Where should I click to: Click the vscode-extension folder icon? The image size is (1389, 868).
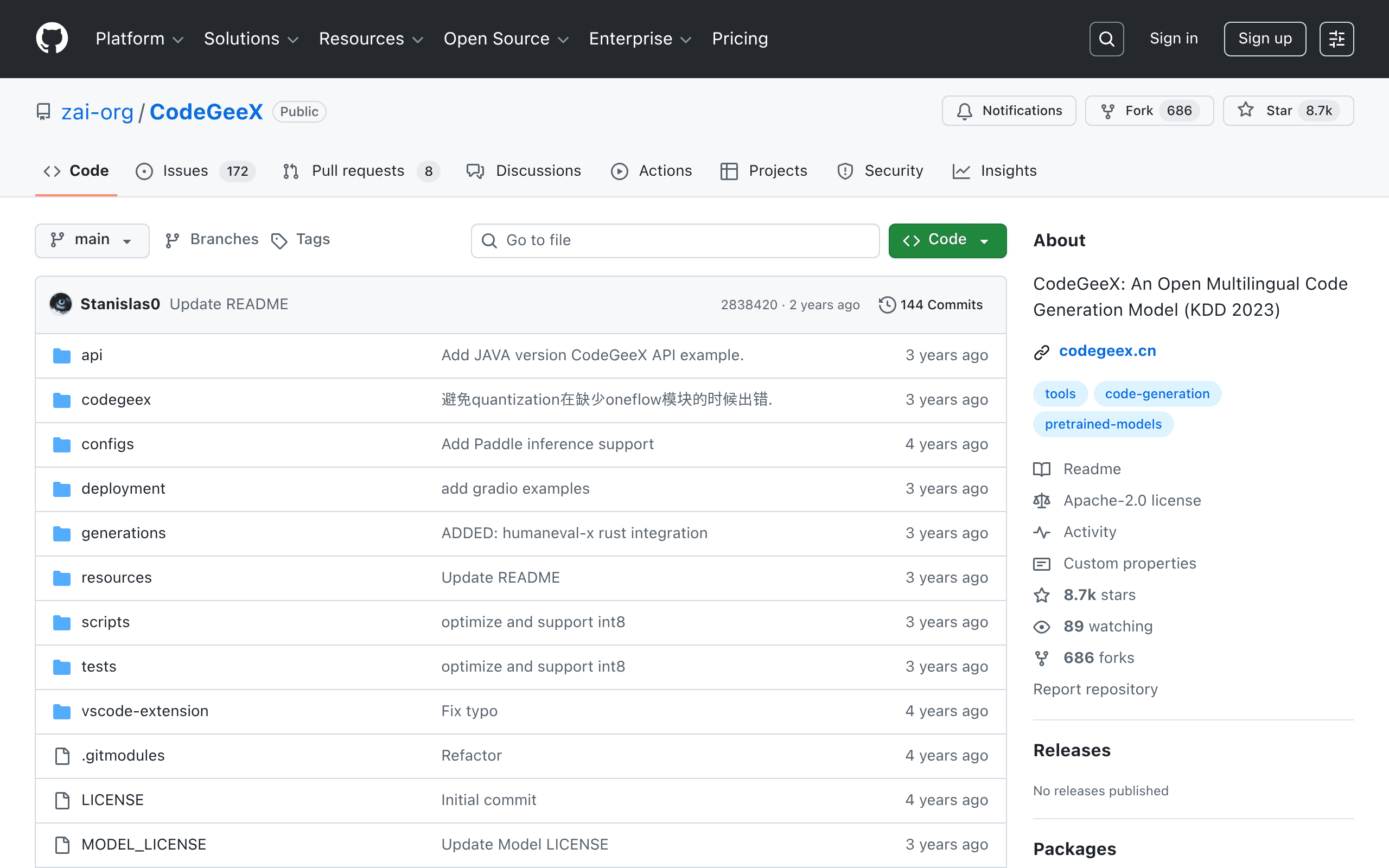62,712
